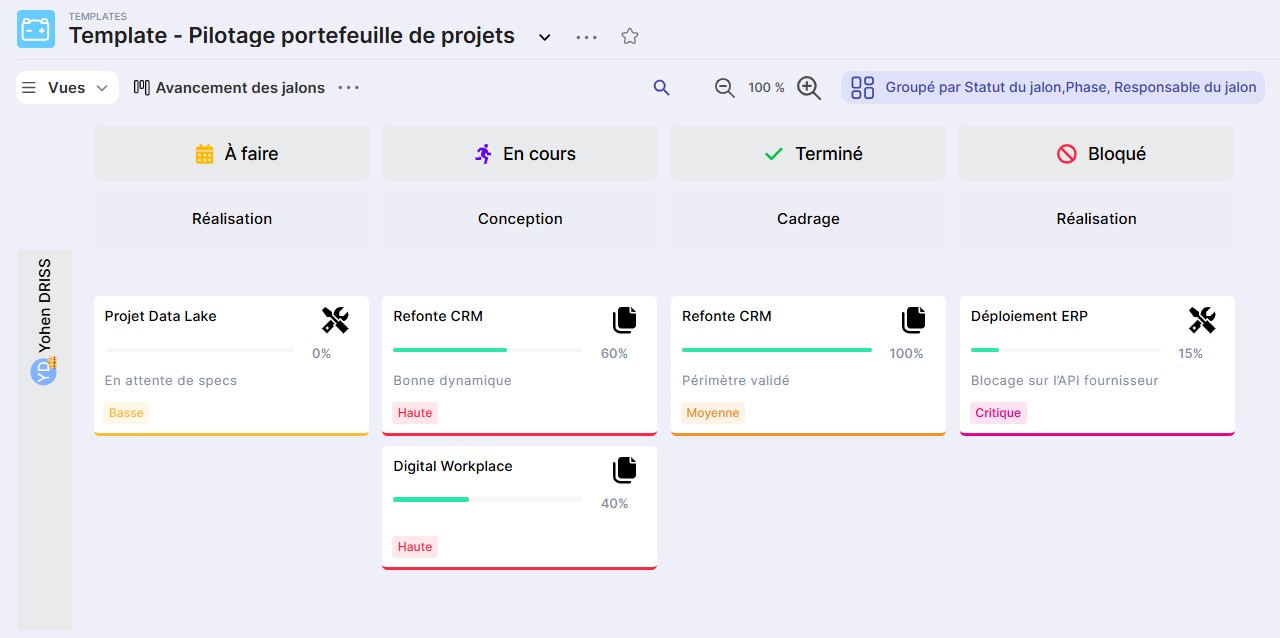Image resolution: width=1280 pixels, height=638 pixels.
Task: Select the Avancement des jalons view
Action: [x=230, y=88]
